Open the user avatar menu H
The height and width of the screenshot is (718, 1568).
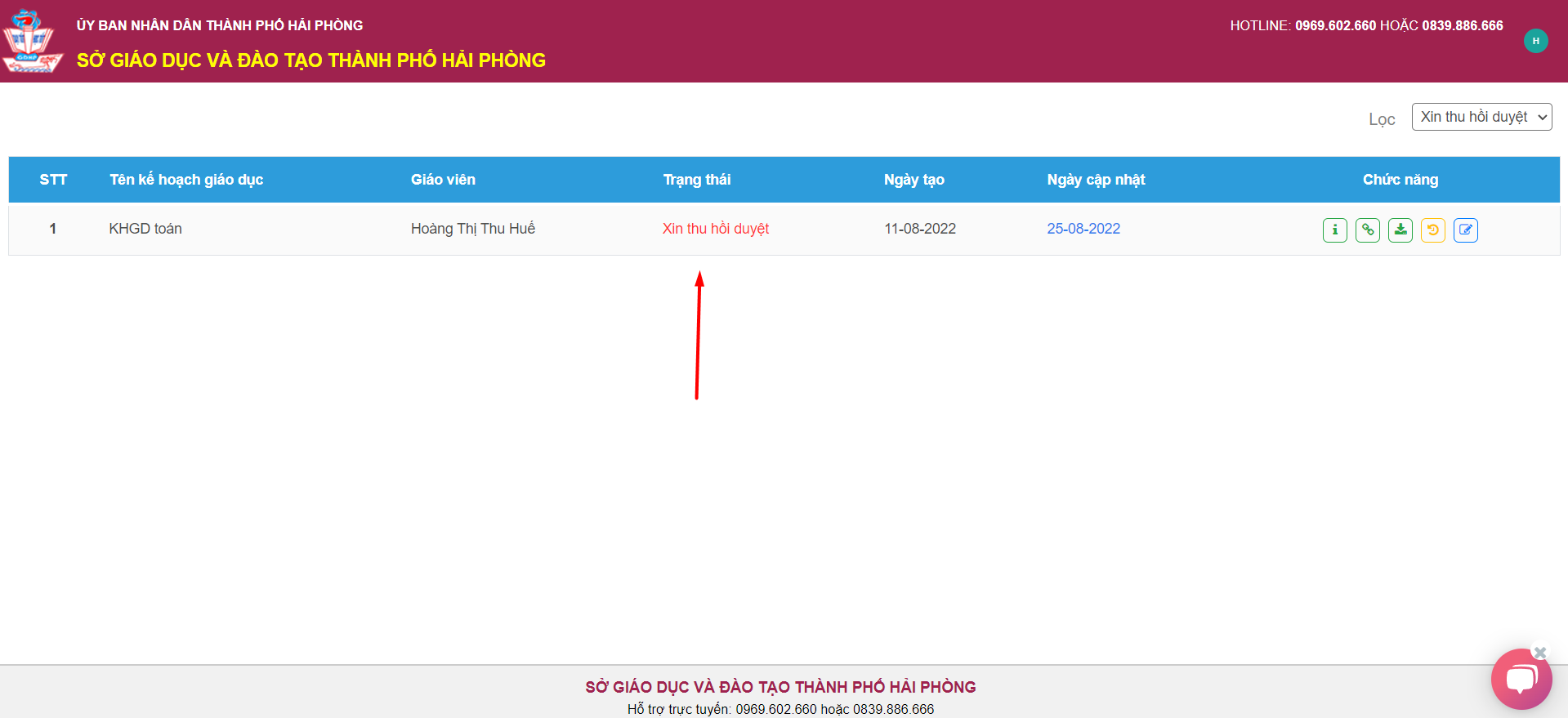tap(1535, 41)
